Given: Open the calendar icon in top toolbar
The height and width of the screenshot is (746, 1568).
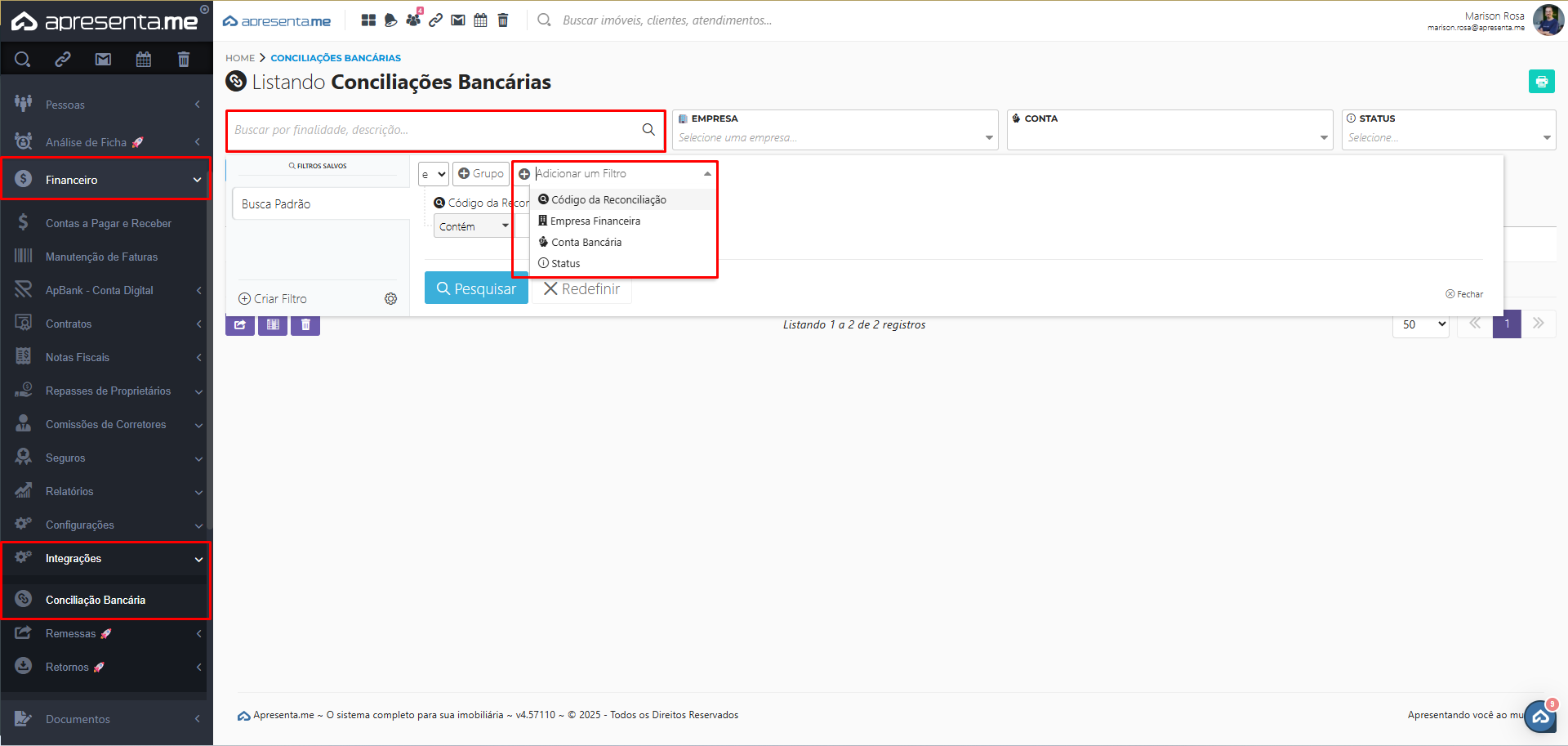Looking at the screenshot, I should [x=480, y=20].
